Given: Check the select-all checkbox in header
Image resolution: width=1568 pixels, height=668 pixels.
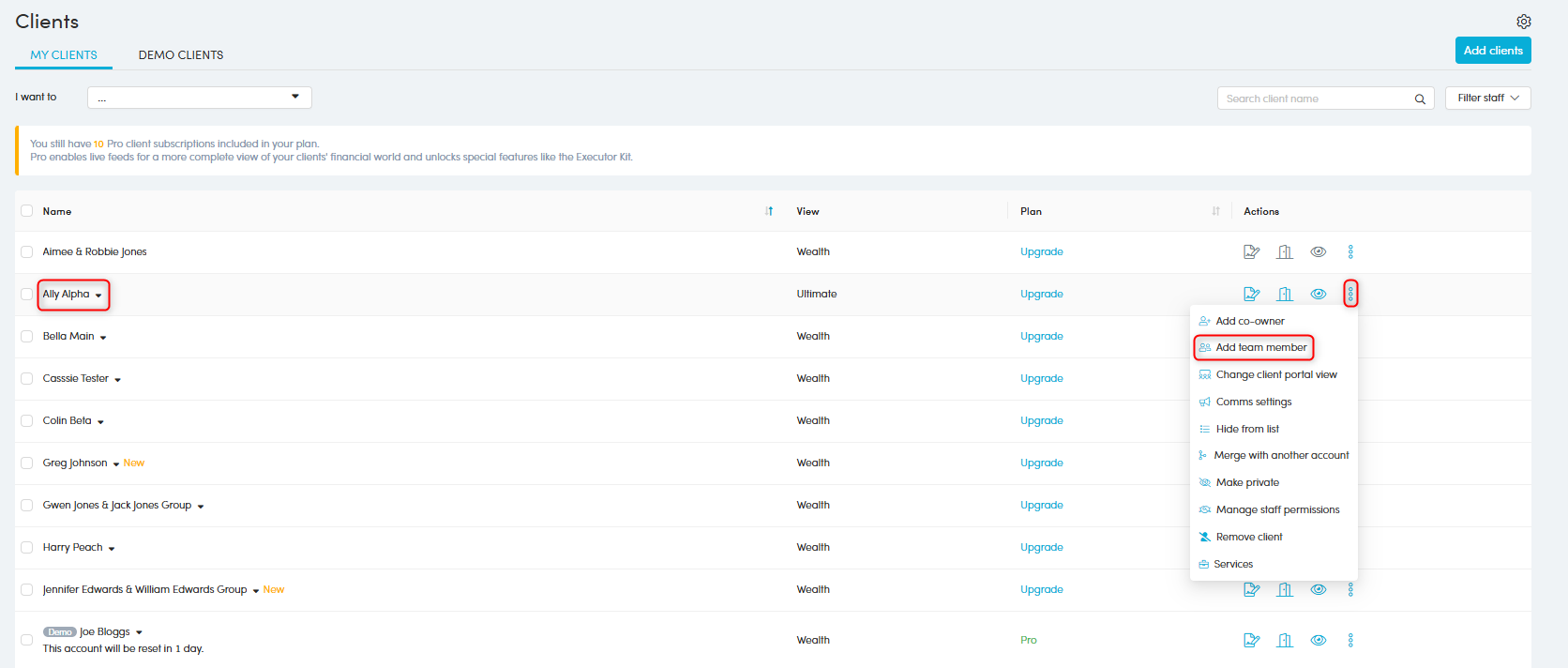Looking at the screenshot, I should 27,211.
